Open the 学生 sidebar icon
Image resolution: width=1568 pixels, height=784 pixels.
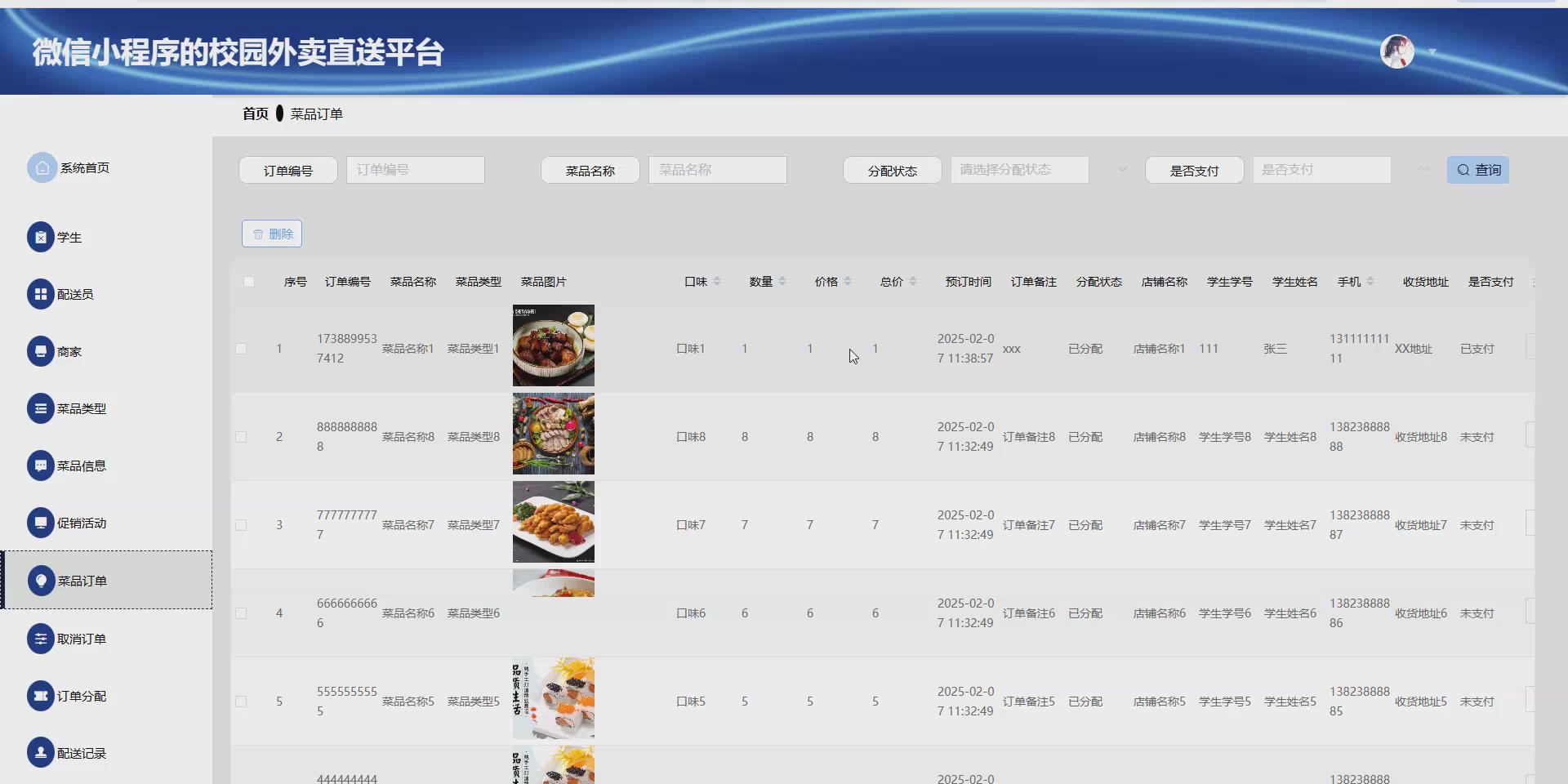pyautogui.click(x=41, y=237)
